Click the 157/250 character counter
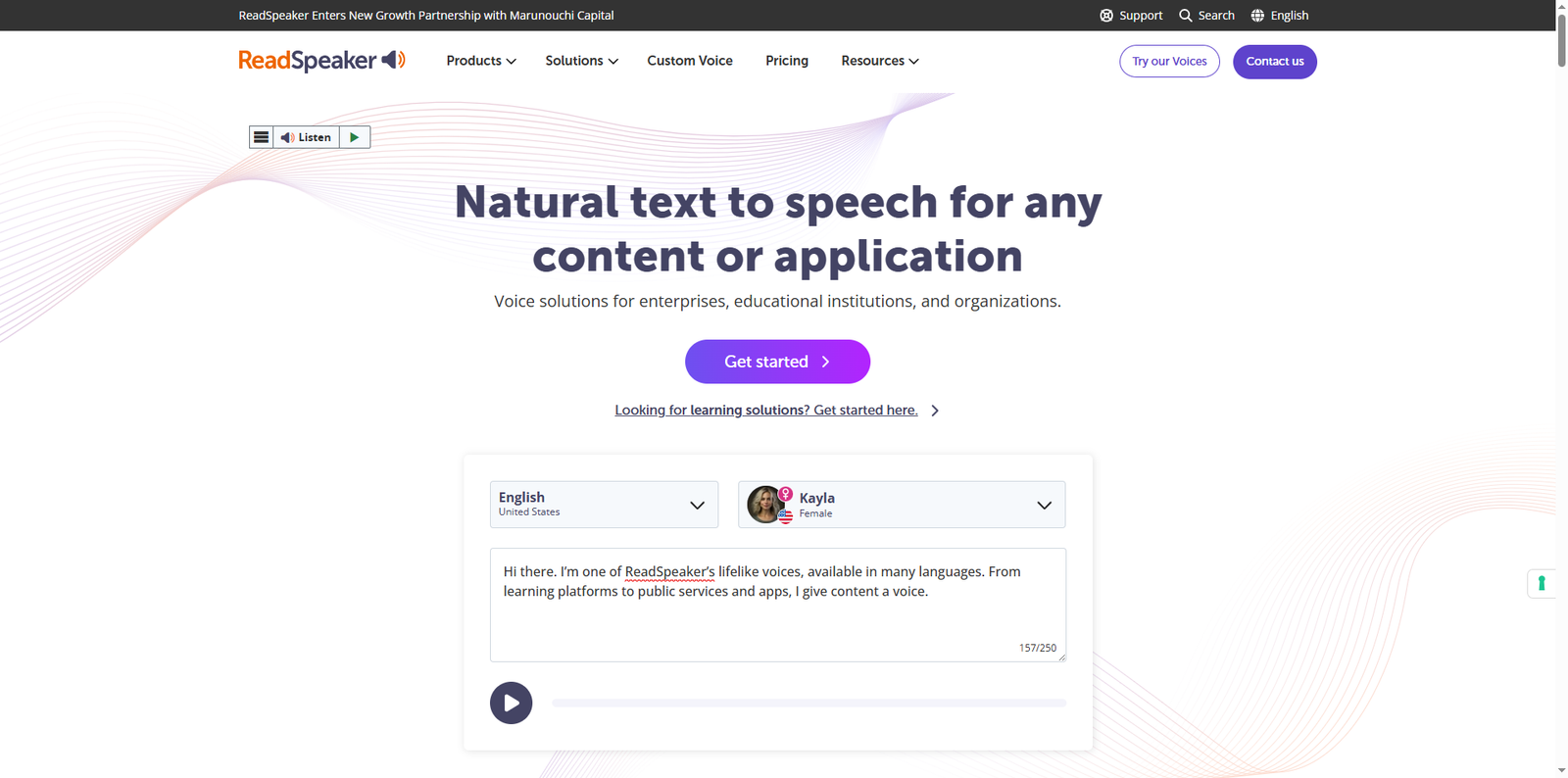 click(1037, 648)
